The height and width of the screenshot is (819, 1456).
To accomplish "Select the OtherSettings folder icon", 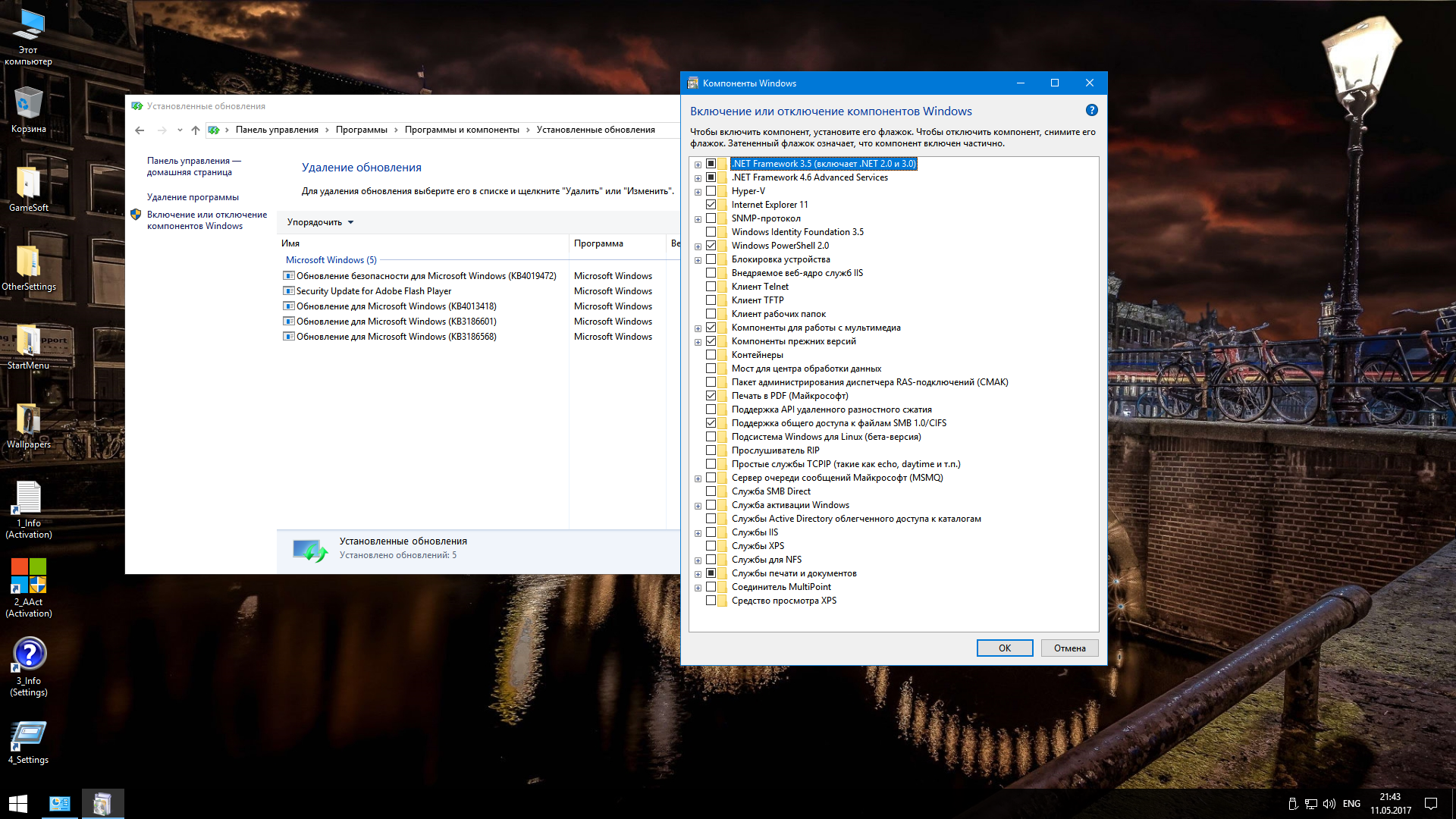I will coord(28,268).
